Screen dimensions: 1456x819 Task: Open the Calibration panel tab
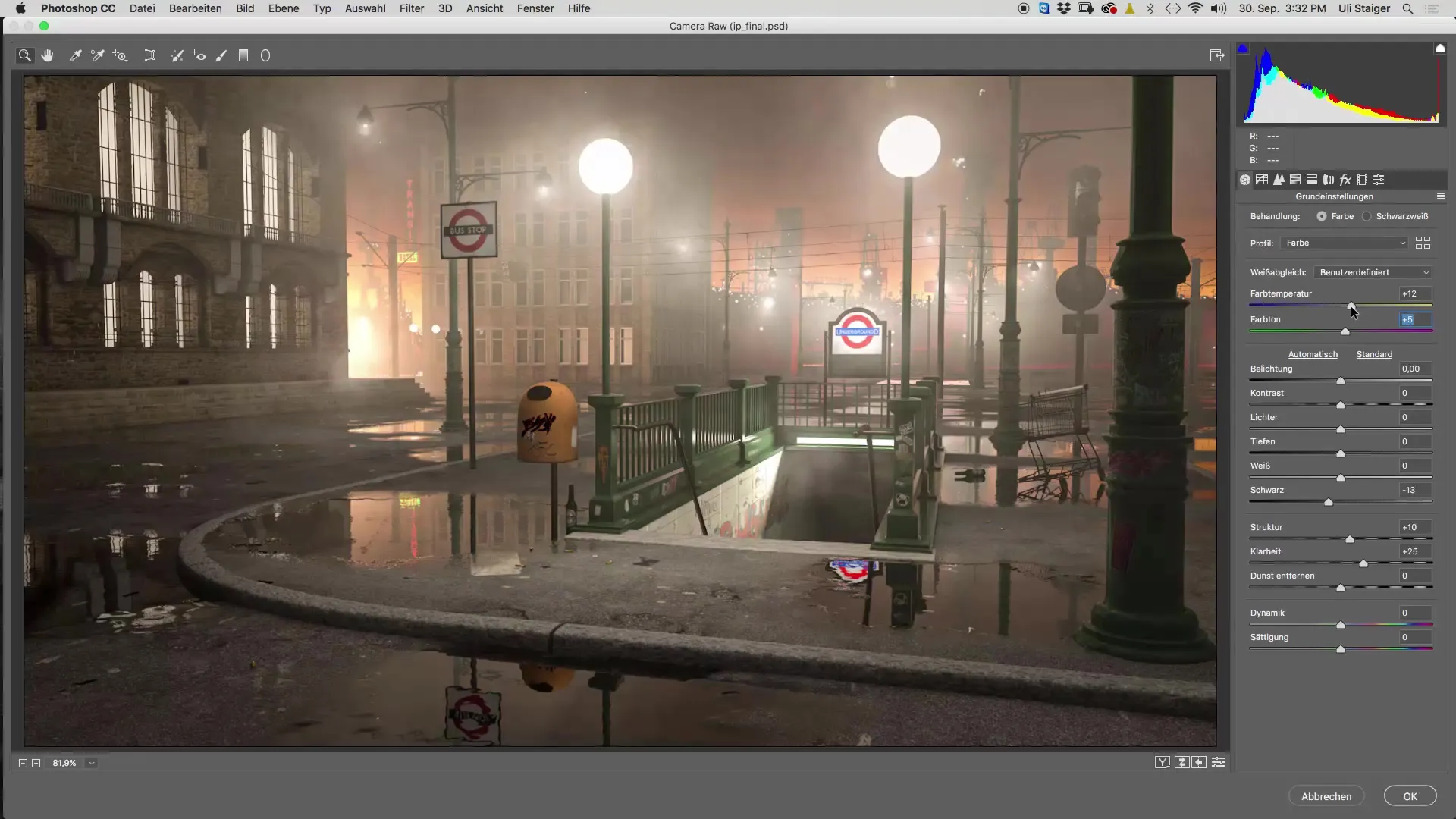point(1362,180)
